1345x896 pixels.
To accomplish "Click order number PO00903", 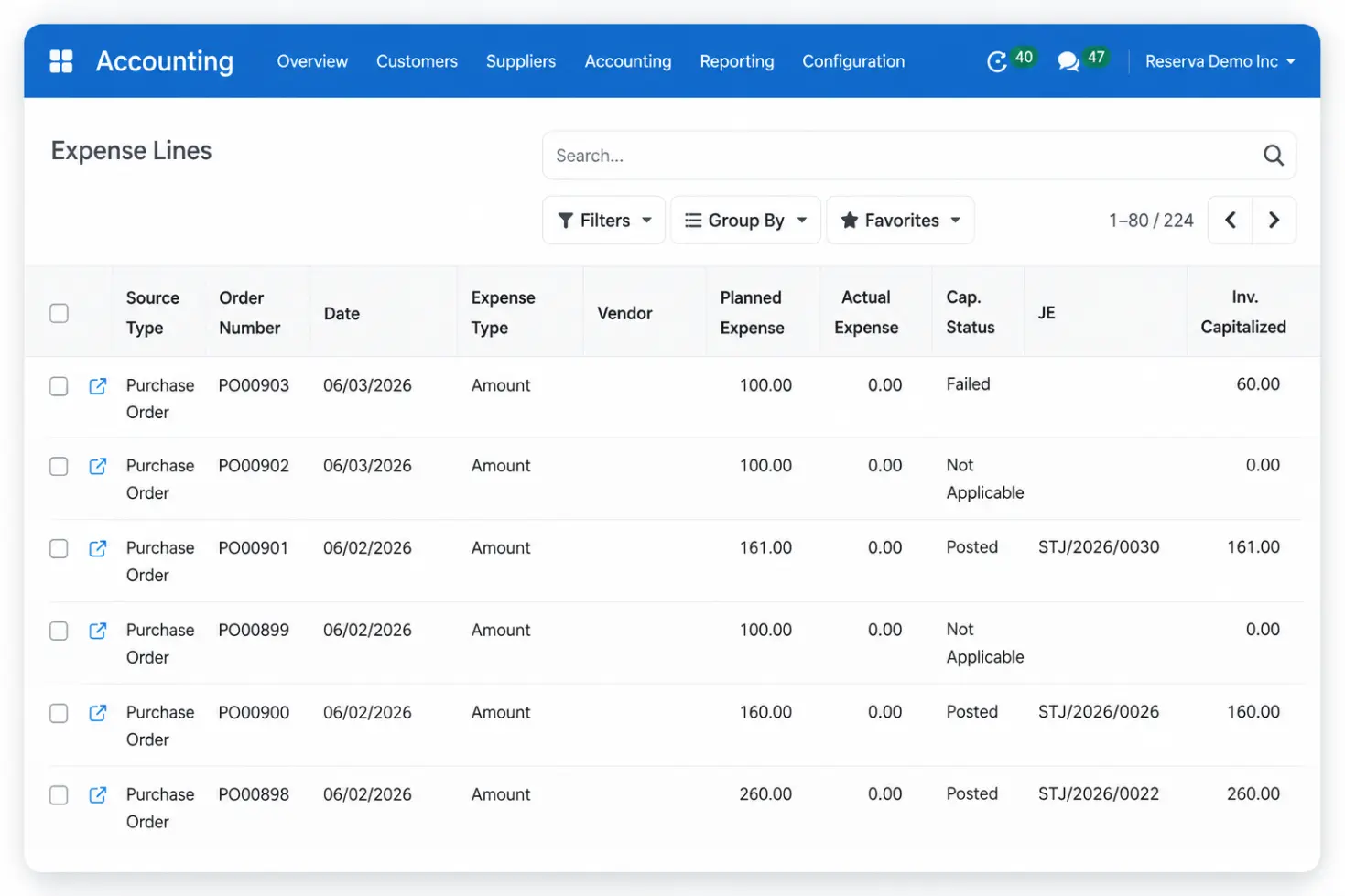I will pyautogui.click(x=254, y=385).
